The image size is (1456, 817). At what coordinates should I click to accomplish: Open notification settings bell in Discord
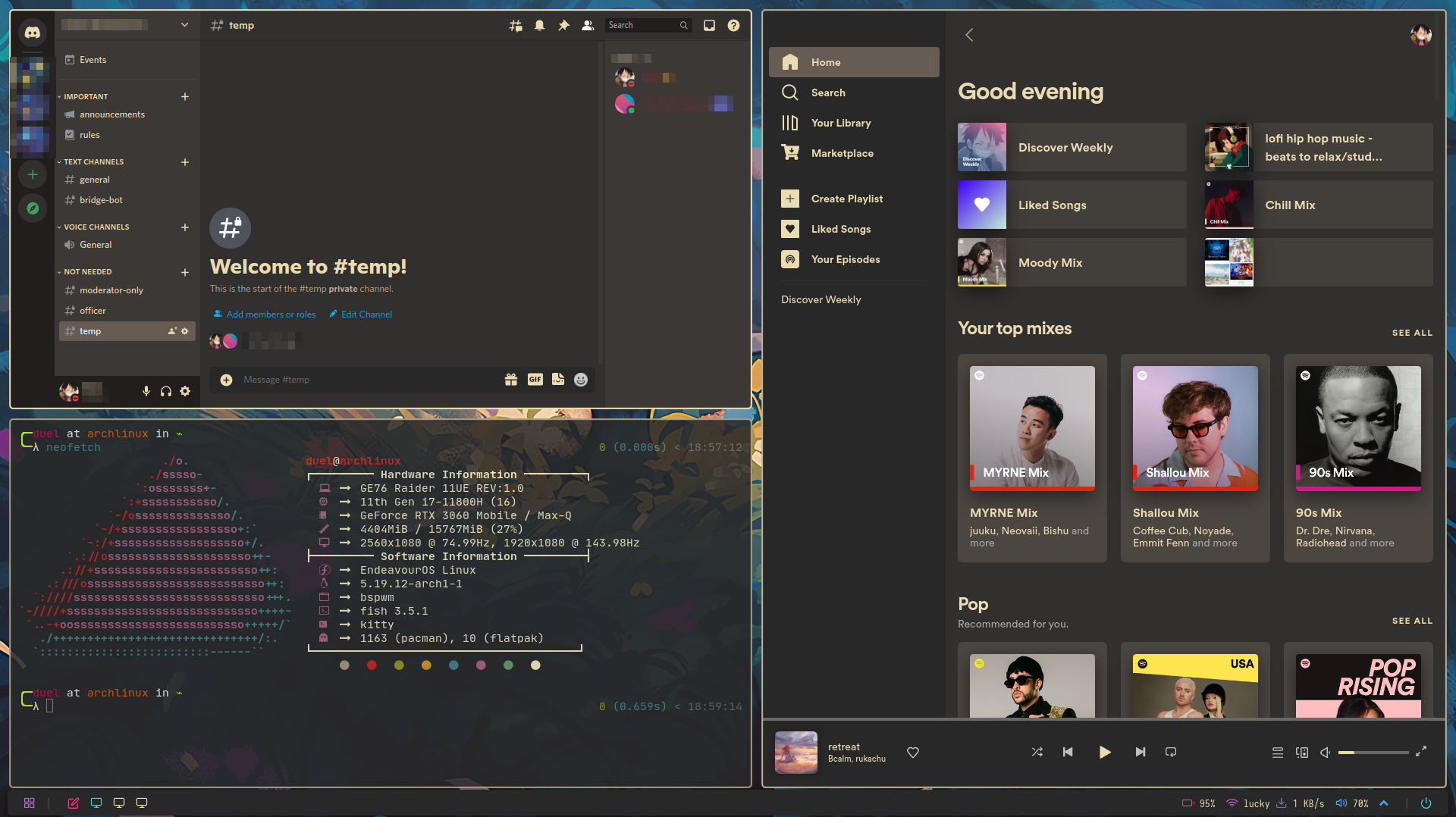(539, 26)
